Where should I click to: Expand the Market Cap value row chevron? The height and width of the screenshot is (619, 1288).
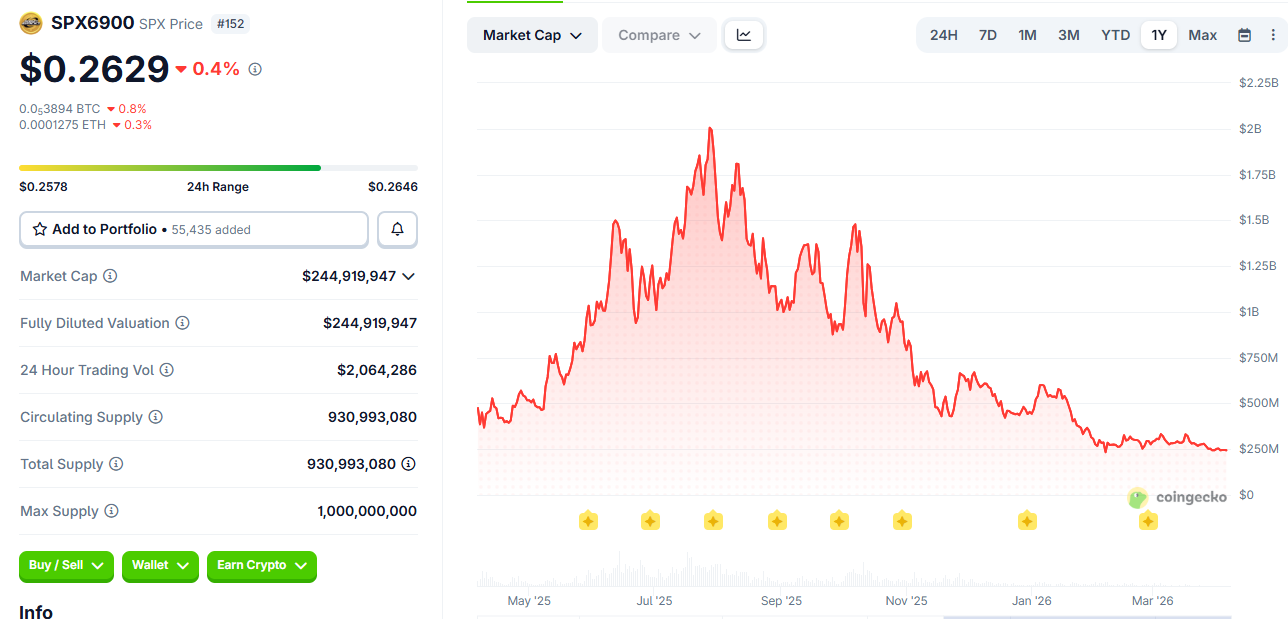click(408, 276)
